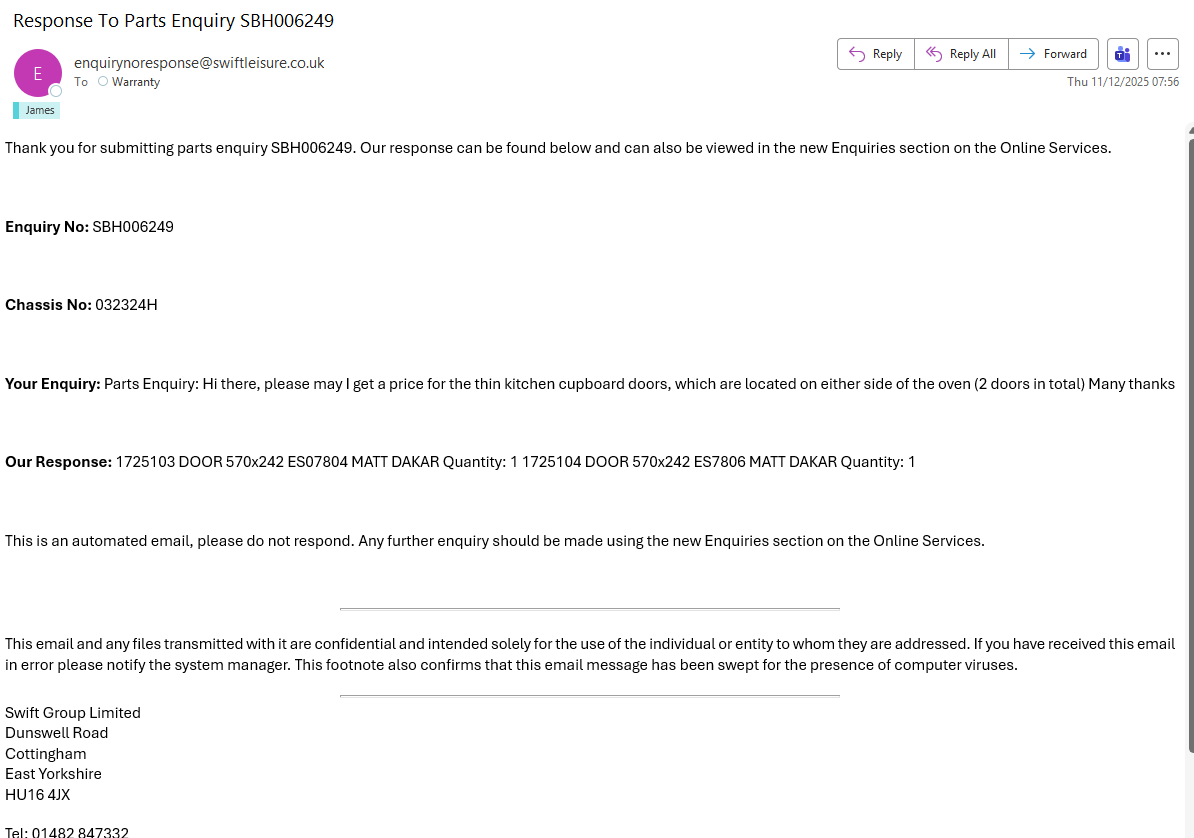Screen dimensions: 1194x838
Task: Click the sender's purple avatar circle
Action: (x=37, y=73)
